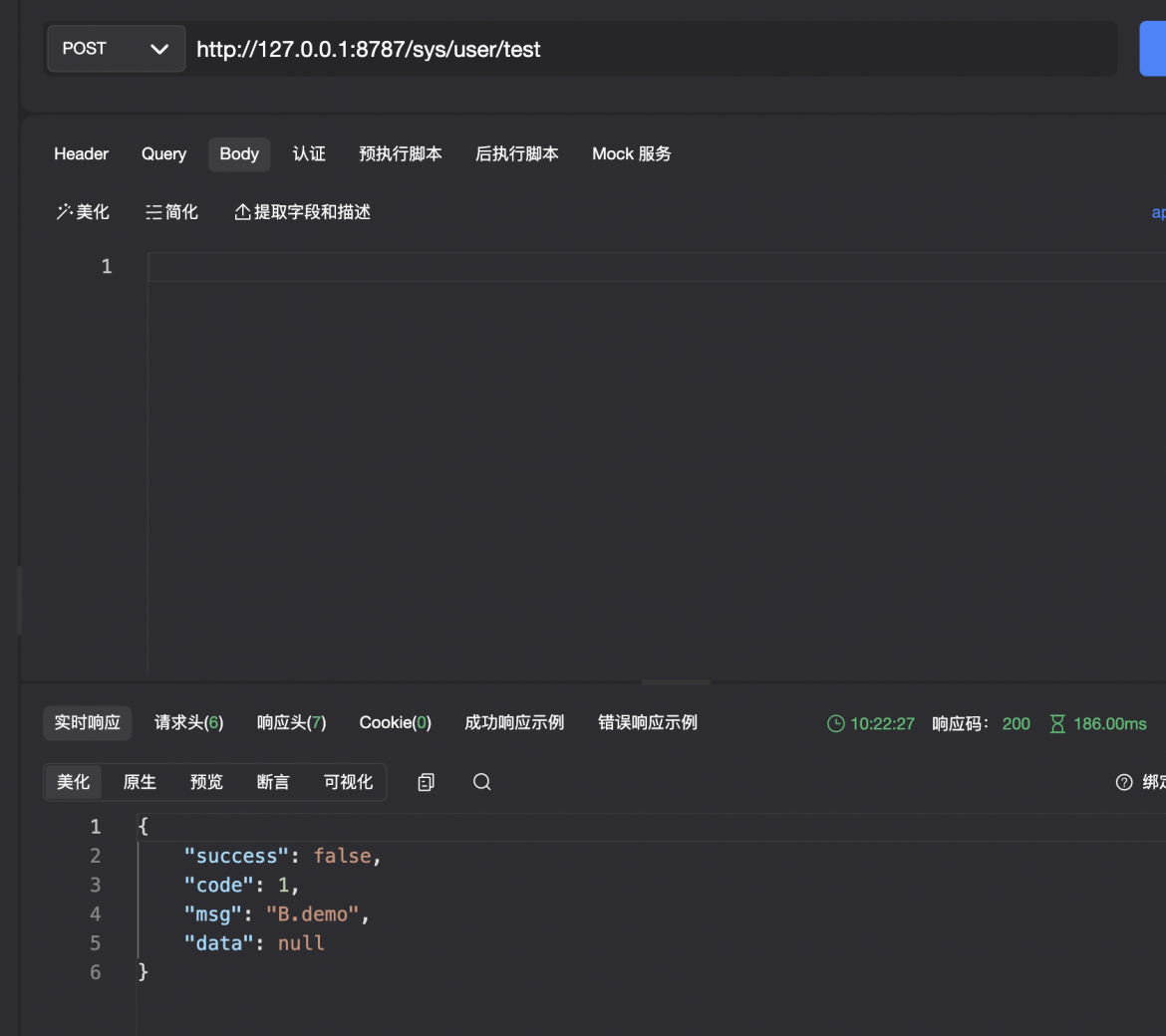
Task: Click the 简化 simplify button
Action: [x=171, y=212]
